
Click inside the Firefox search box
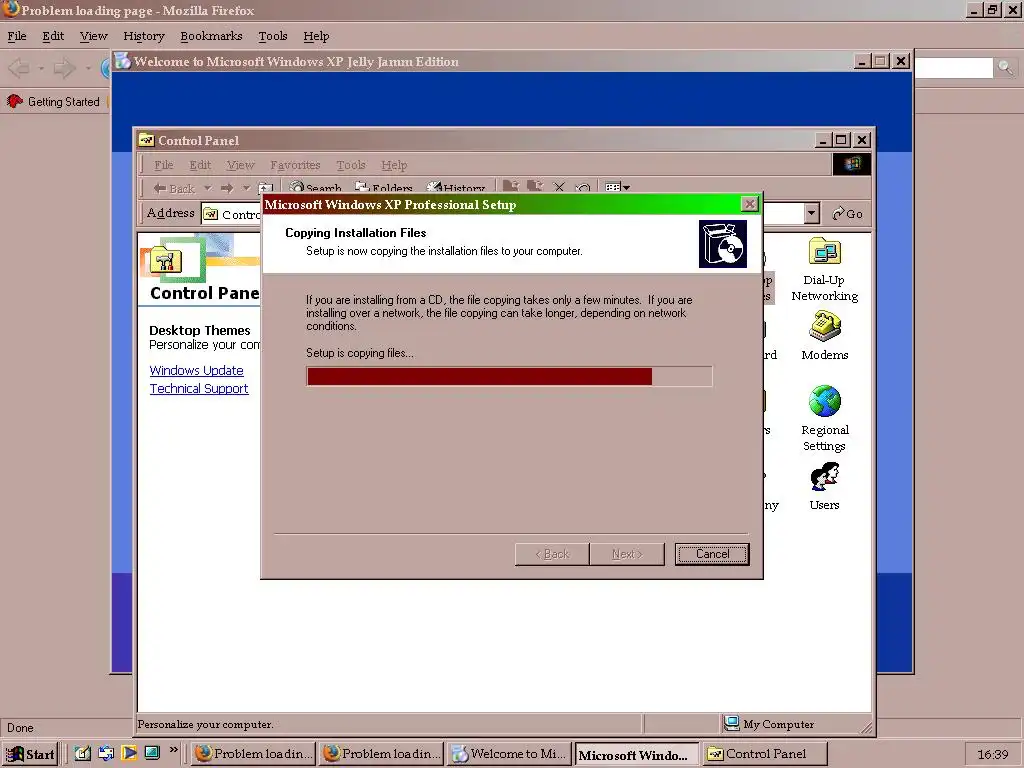(953, 67)
